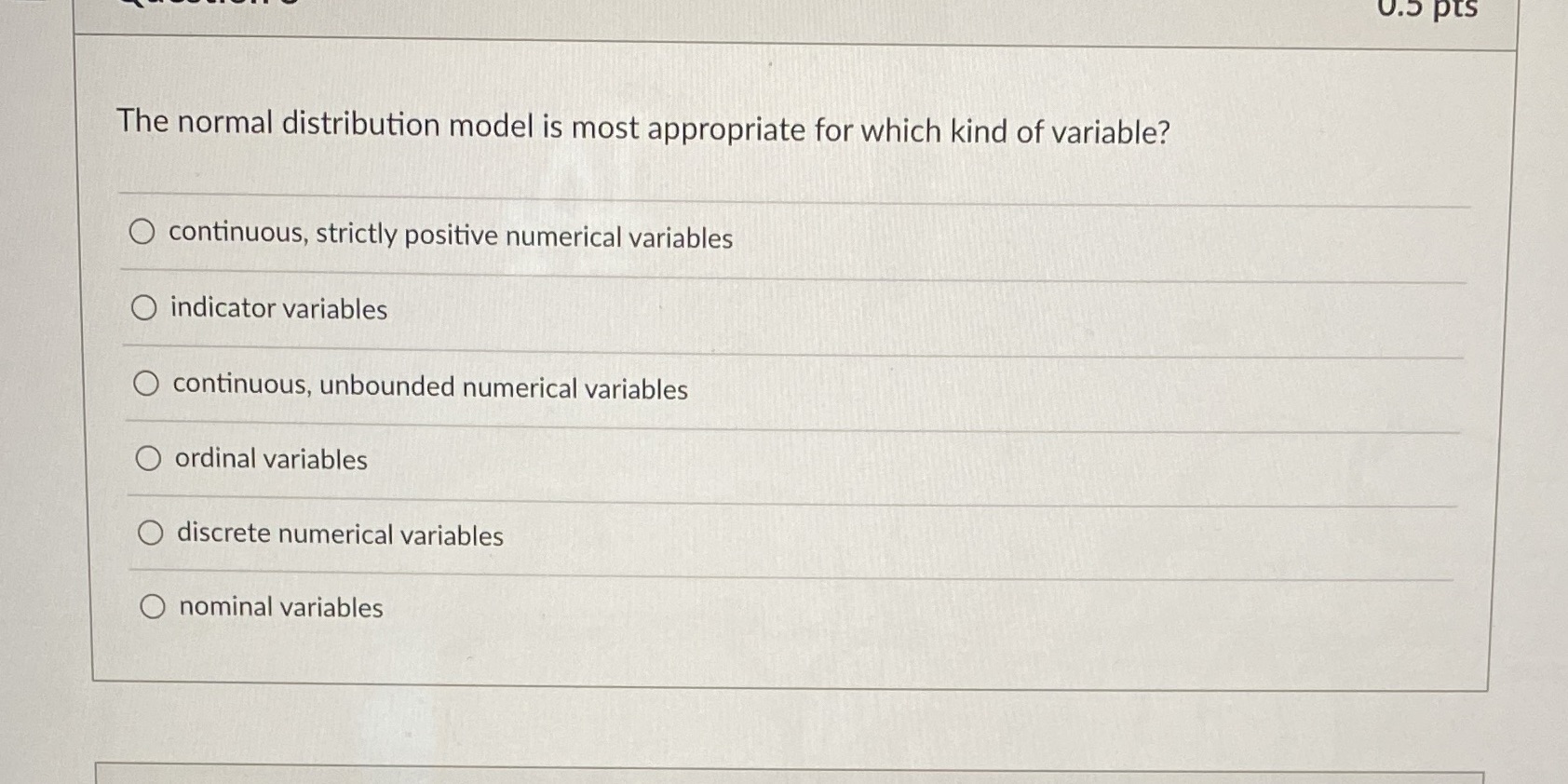Click the answer text 'ordinal variables'
This screenshot has width=1568, height=784.
267,460
